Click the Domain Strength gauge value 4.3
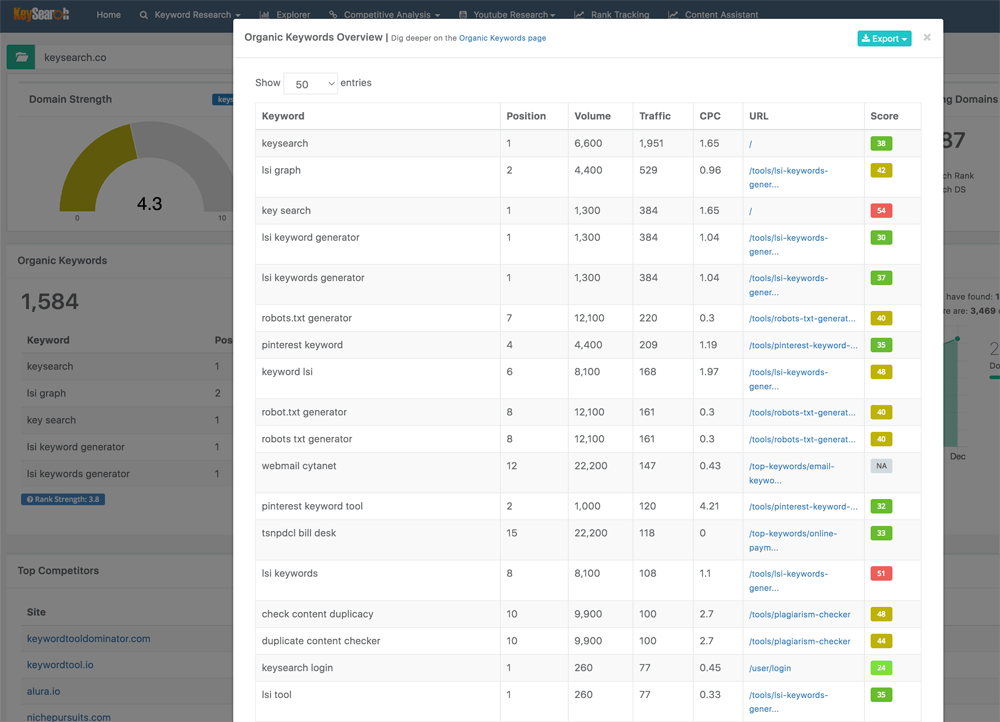The image size is (1000, 722). [149, 204]
